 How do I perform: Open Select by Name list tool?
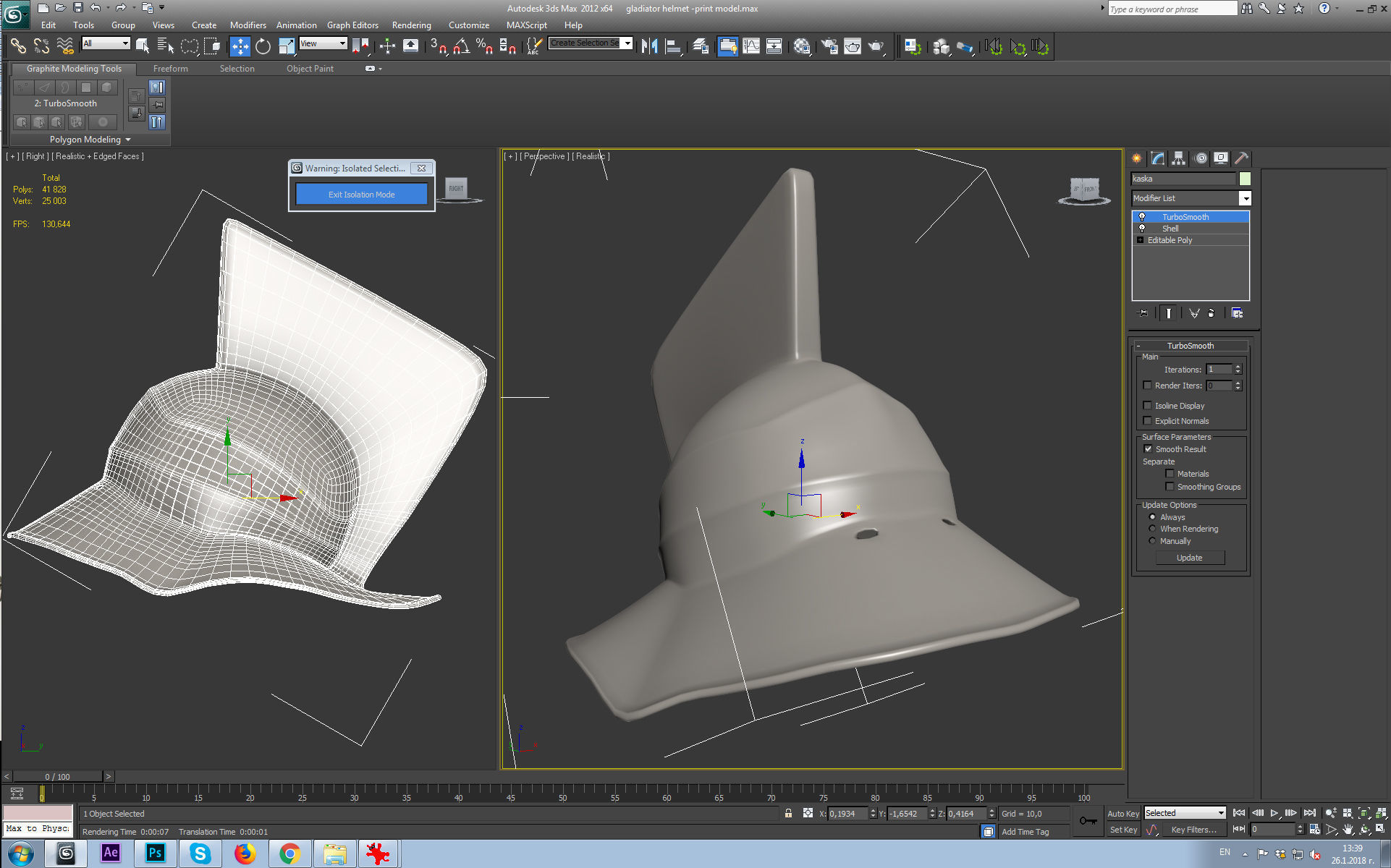tap(166, 46)
